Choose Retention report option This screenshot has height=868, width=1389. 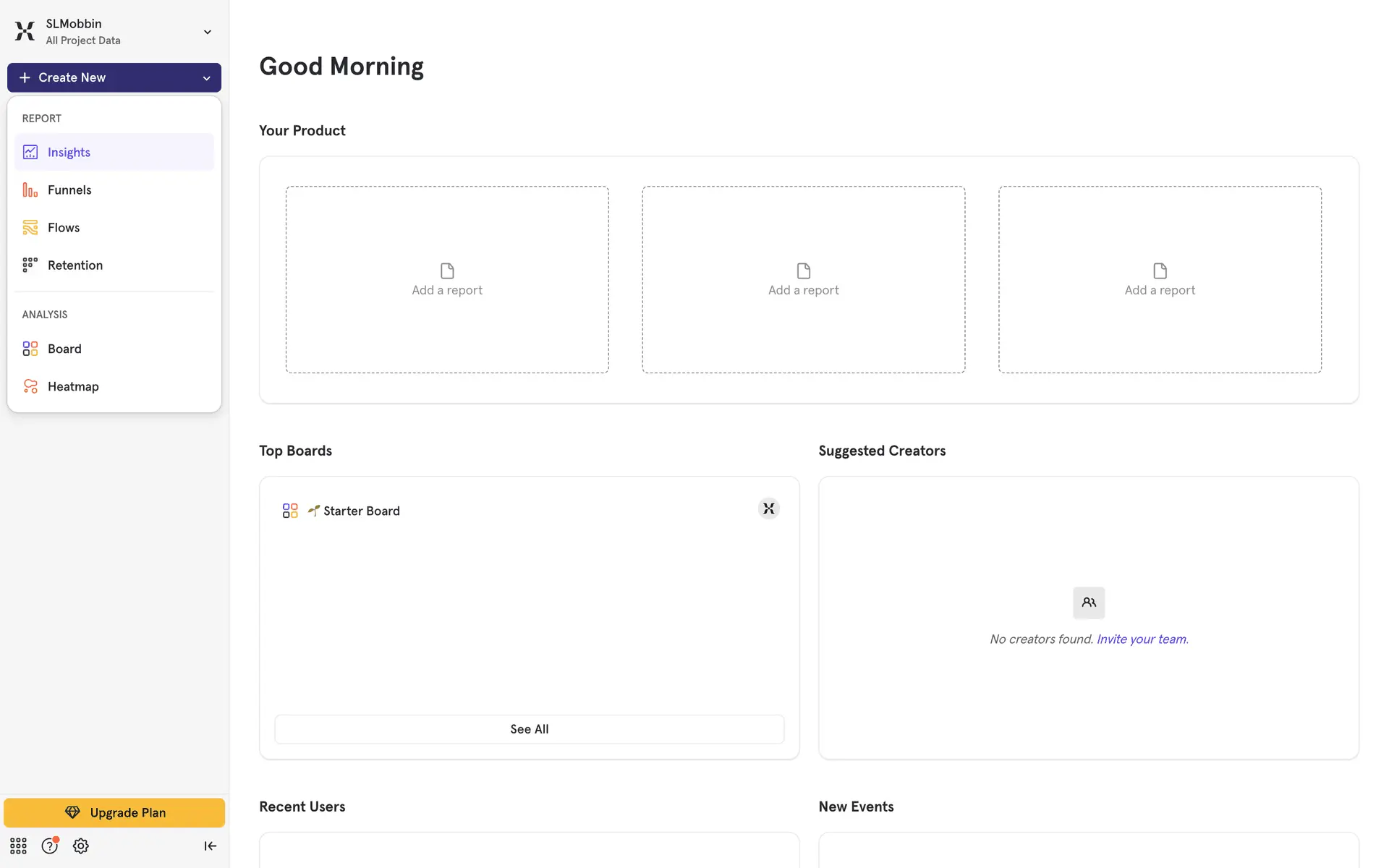pyautogui.click(x=75, y=265)
